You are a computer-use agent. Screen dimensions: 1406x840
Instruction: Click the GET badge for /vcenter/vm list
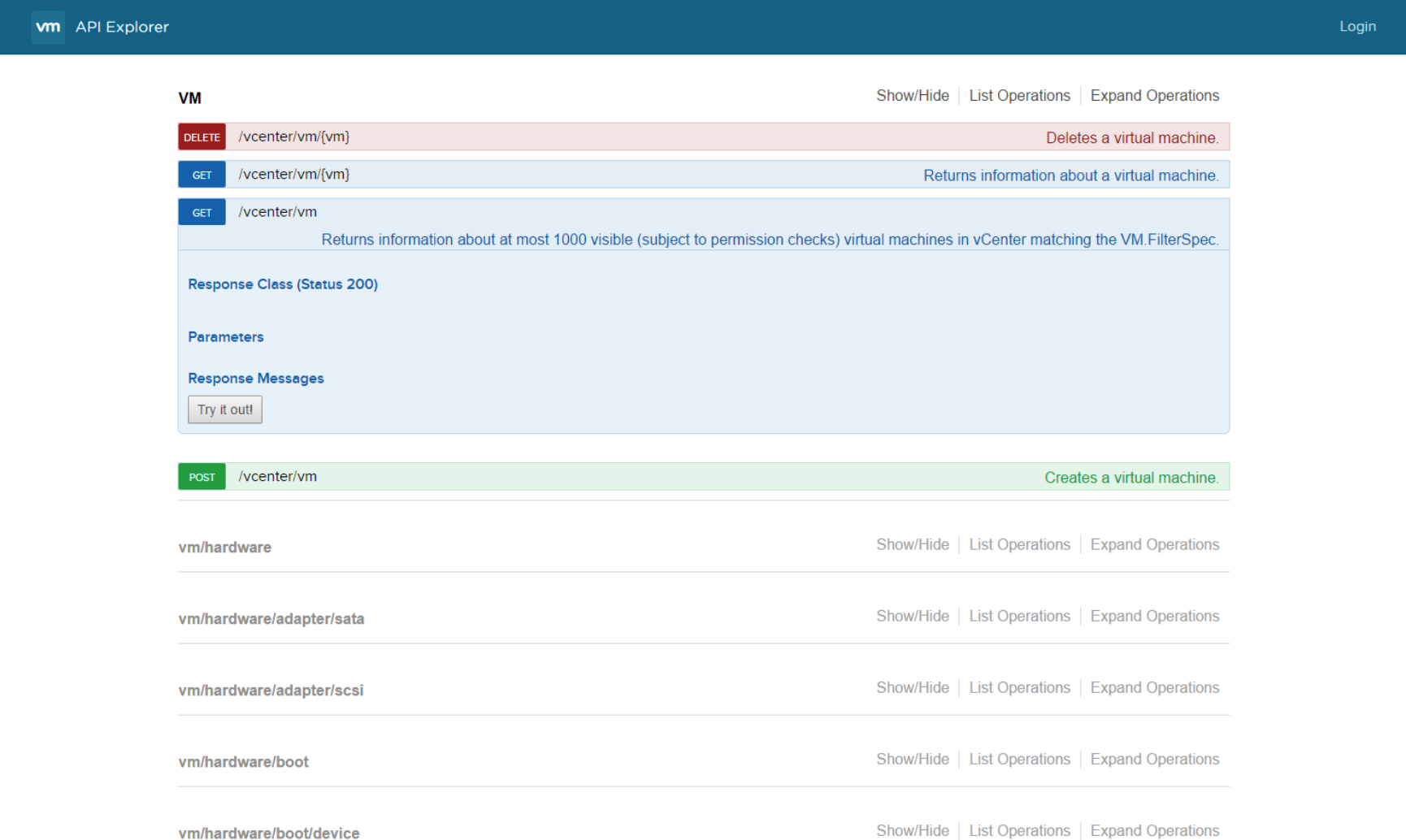(x=202, y=212)
